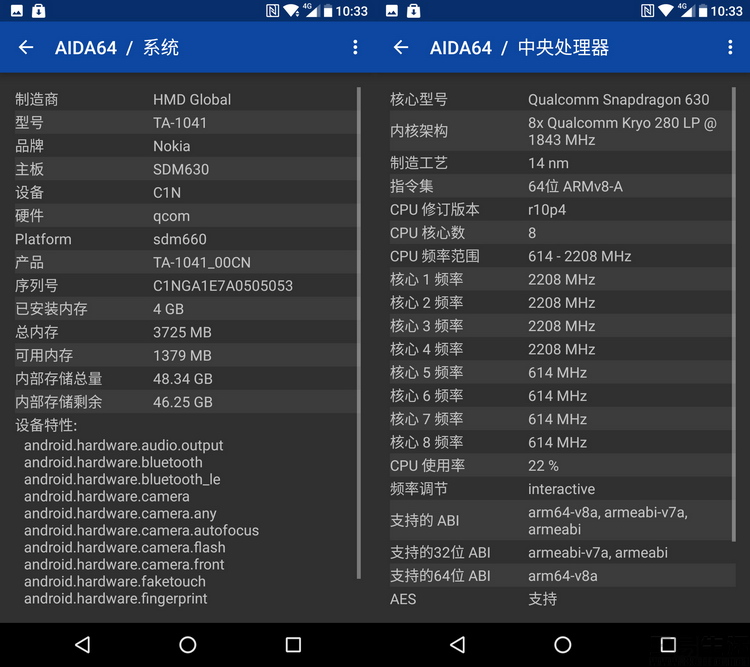Tap back arrow beside AIDA64 / 系统 title

pyautogui.click(x=26, y=47)
